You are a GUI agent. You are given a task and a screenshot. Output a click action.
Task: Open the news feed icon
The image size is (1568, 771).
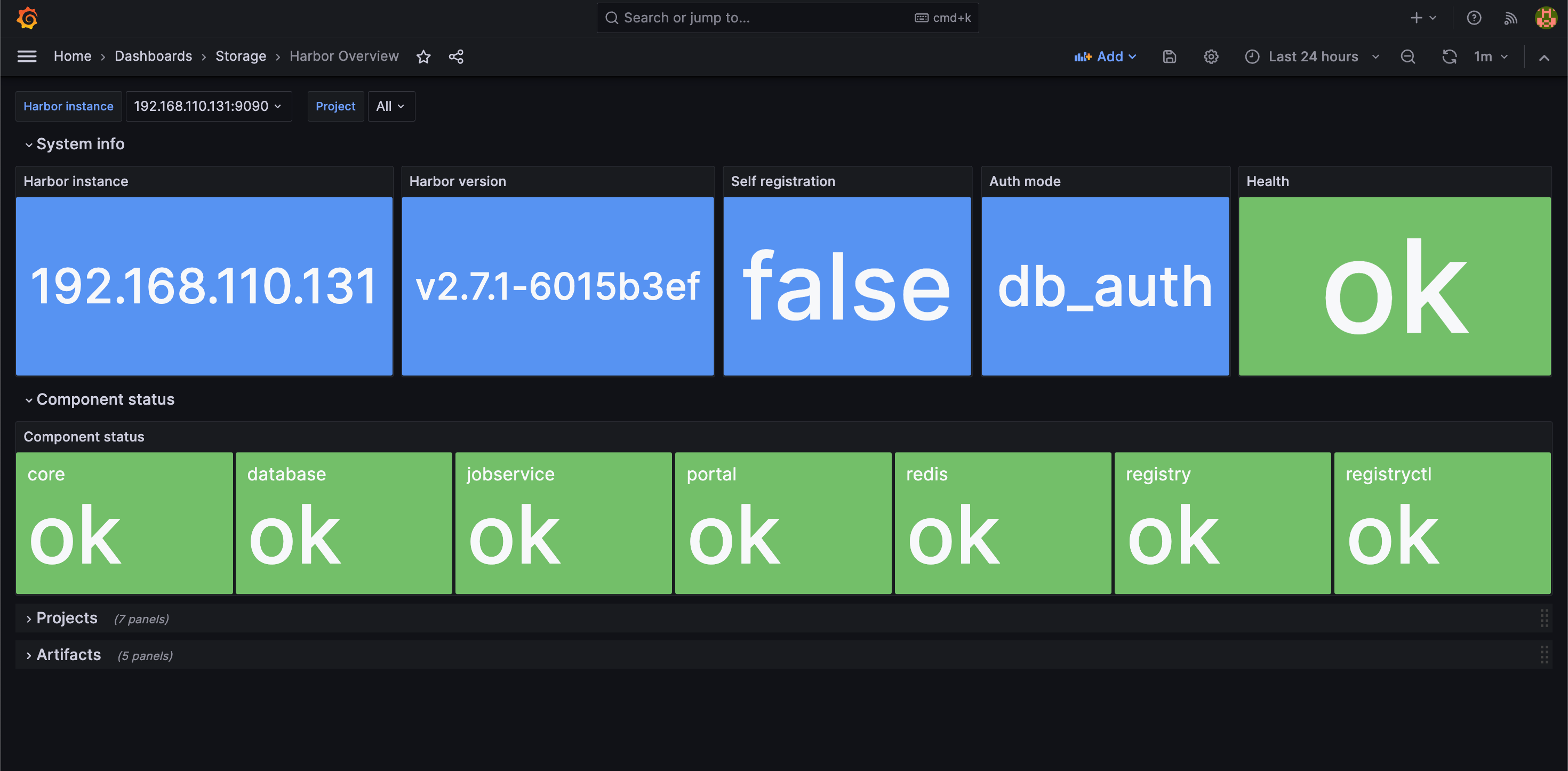tap(1510, 18)
